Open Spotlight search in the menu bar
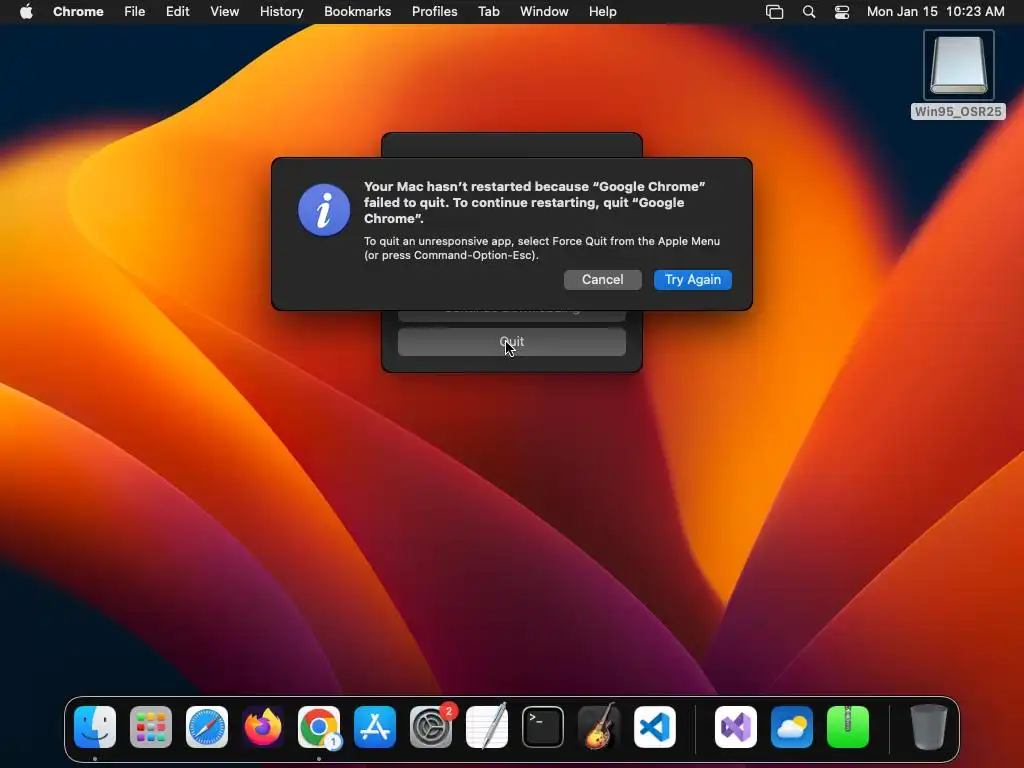 coord(808,12)
